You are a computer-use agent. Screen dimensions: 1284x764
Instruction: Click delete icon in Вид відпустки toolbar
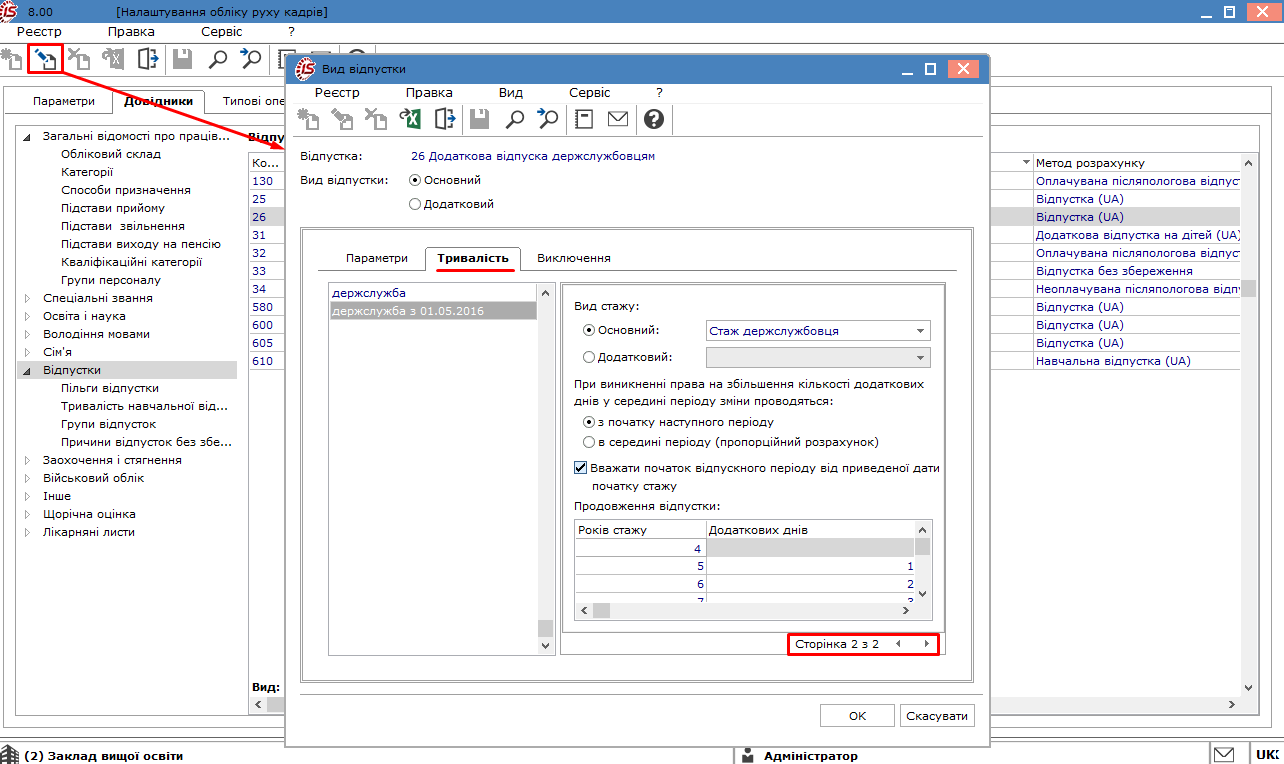pos(376,119)
